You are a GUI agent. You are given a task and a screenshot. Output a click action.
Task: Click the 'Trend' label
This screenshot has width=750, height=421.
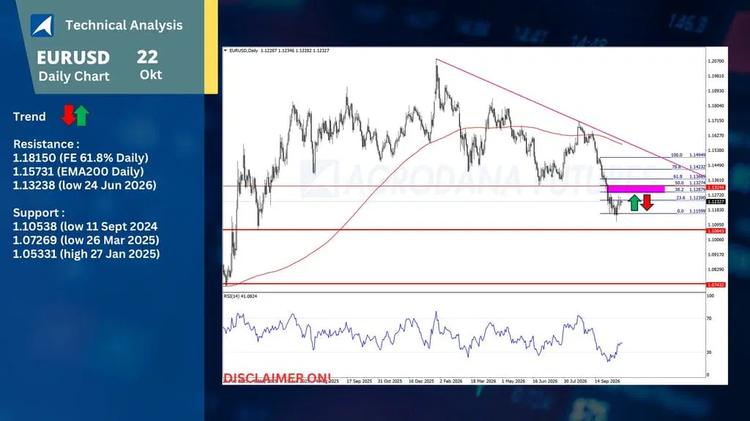click(x=29, y=117)
